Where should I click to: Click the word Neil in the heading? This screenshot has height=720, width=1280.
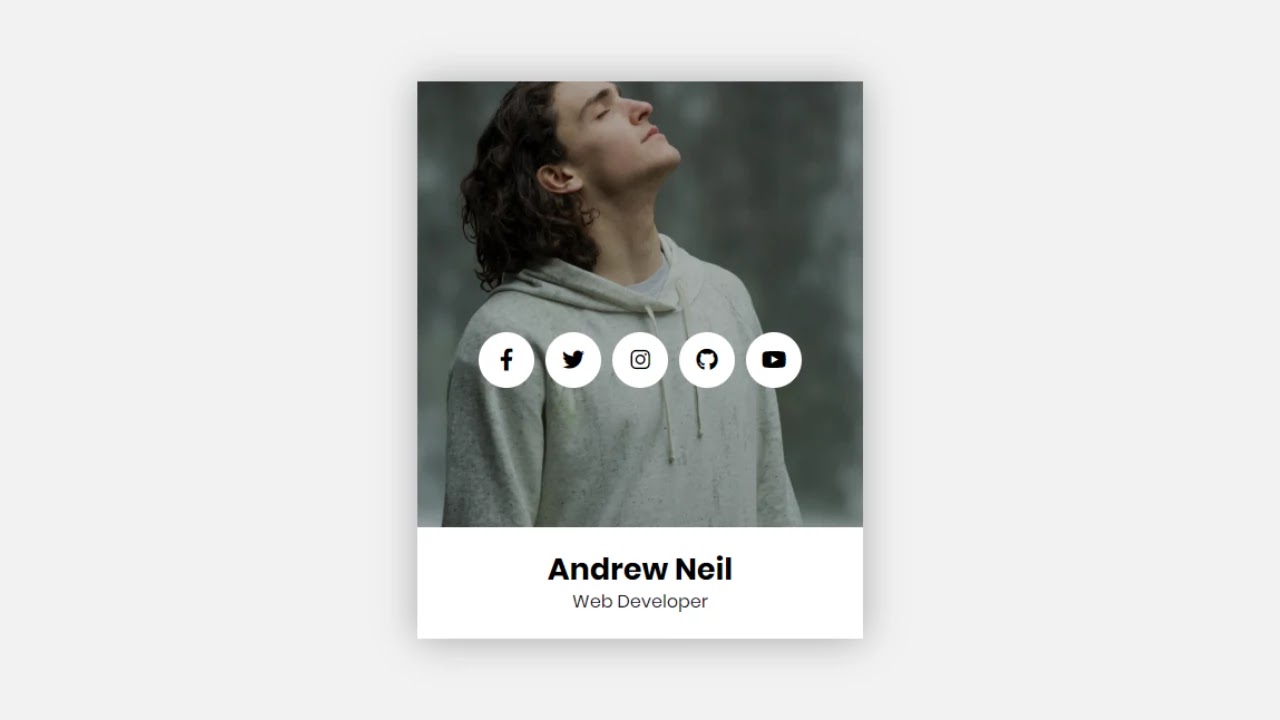point(704,569)
